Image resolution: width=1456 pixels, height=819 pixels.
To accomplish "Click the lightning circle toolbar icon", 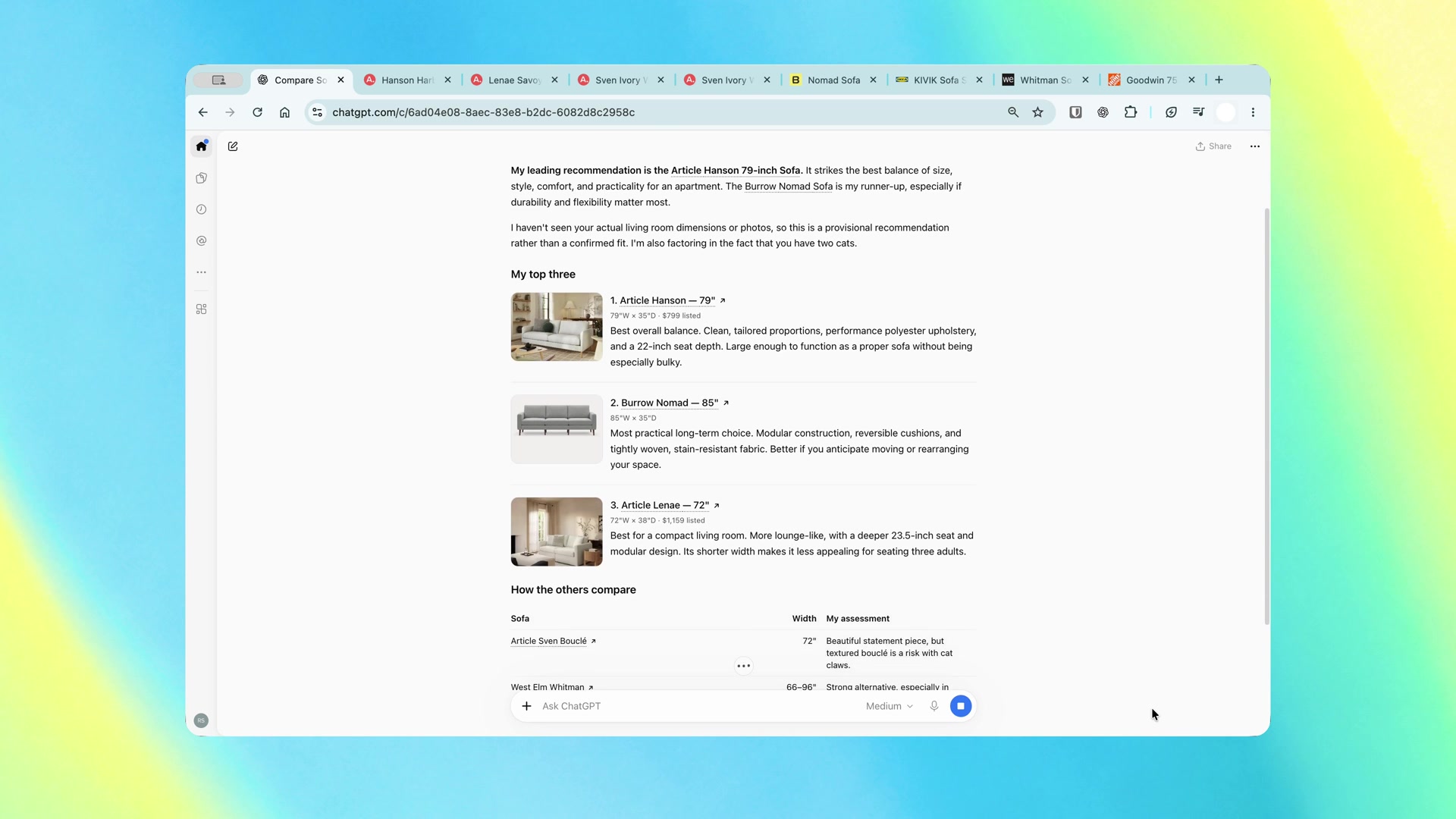I will point(1171,112).
